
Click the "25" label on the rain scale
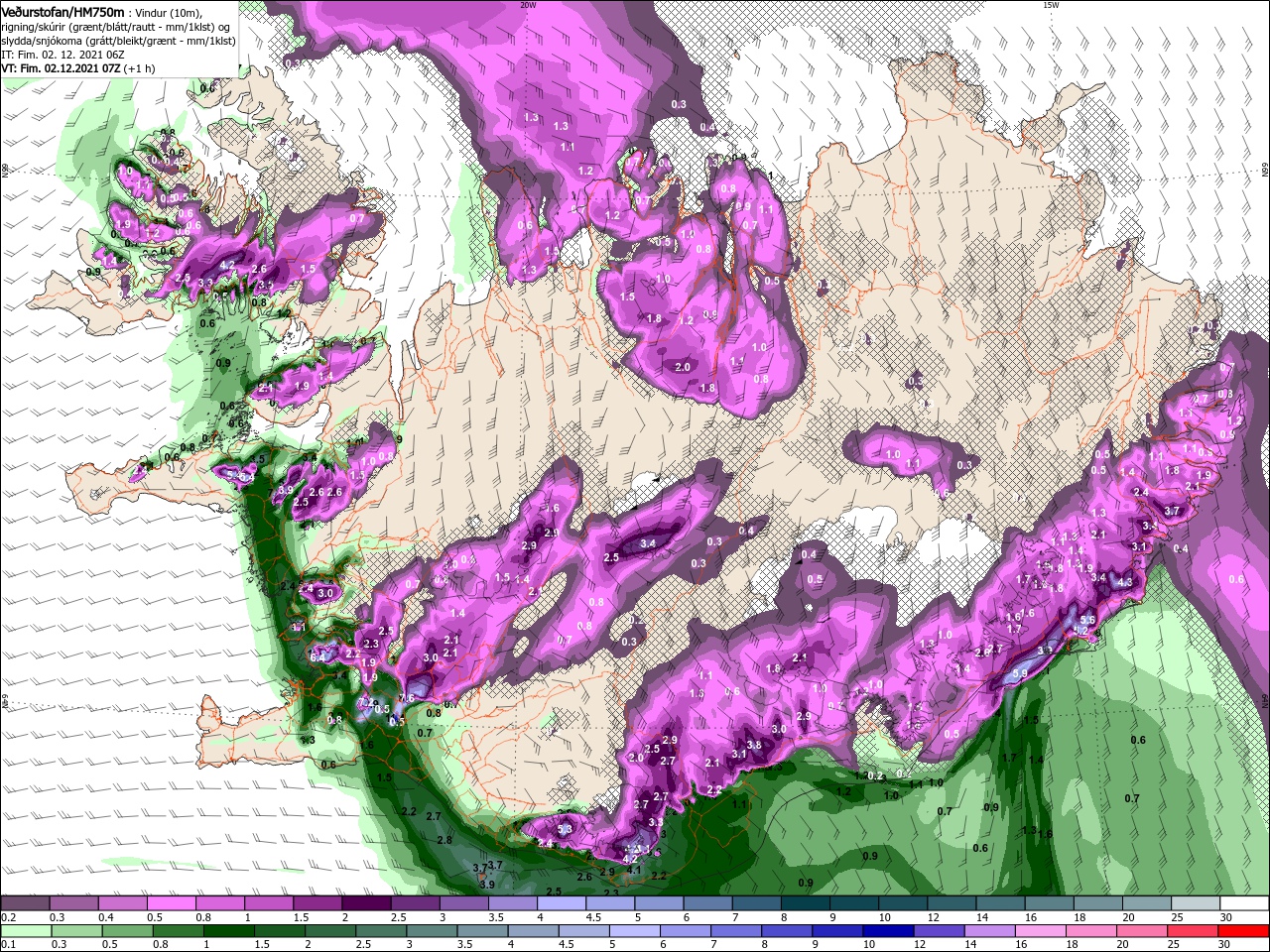tap(1174, 944)
